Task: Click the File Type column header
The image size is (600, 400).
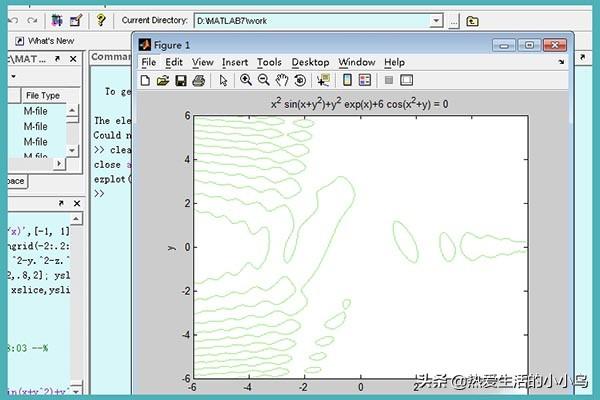Action: pyautogui.click(x=42, y=95)
